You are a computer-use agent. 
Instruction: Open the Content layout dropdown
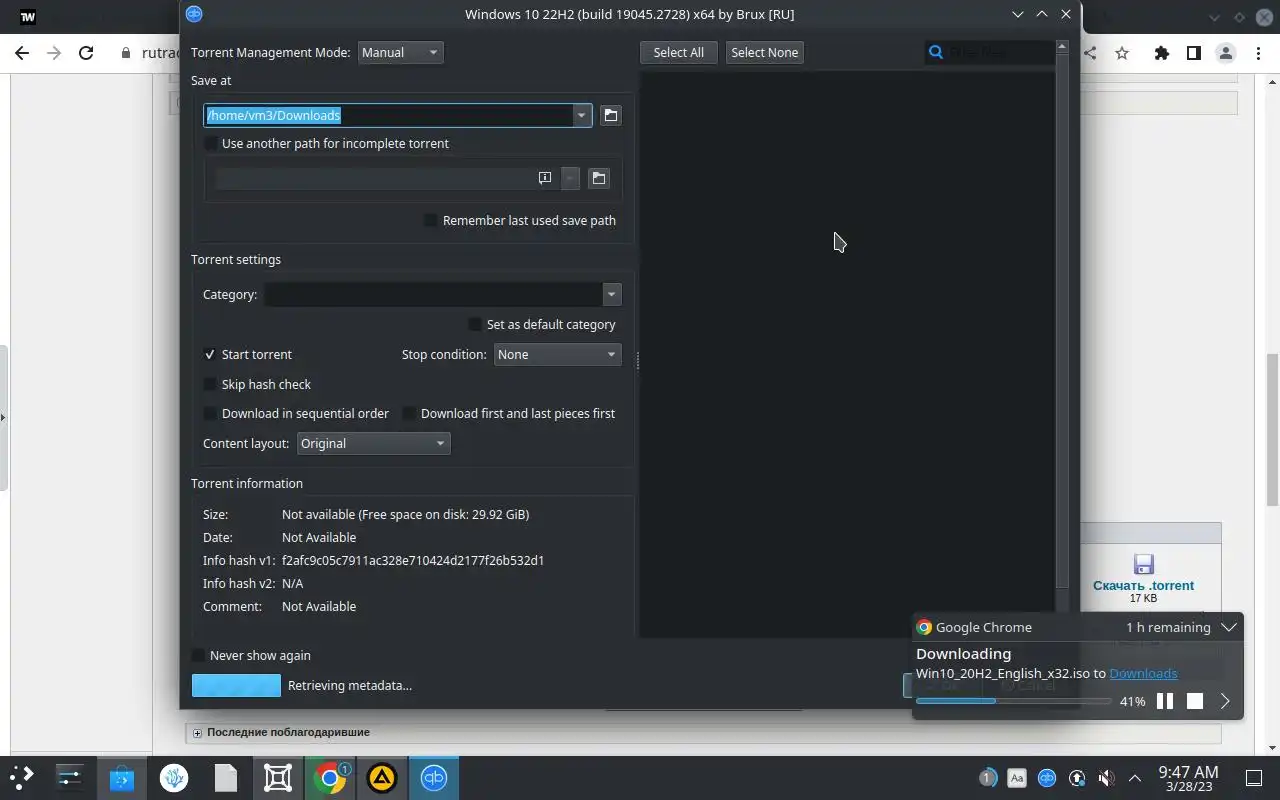click(x=374, y=444)
